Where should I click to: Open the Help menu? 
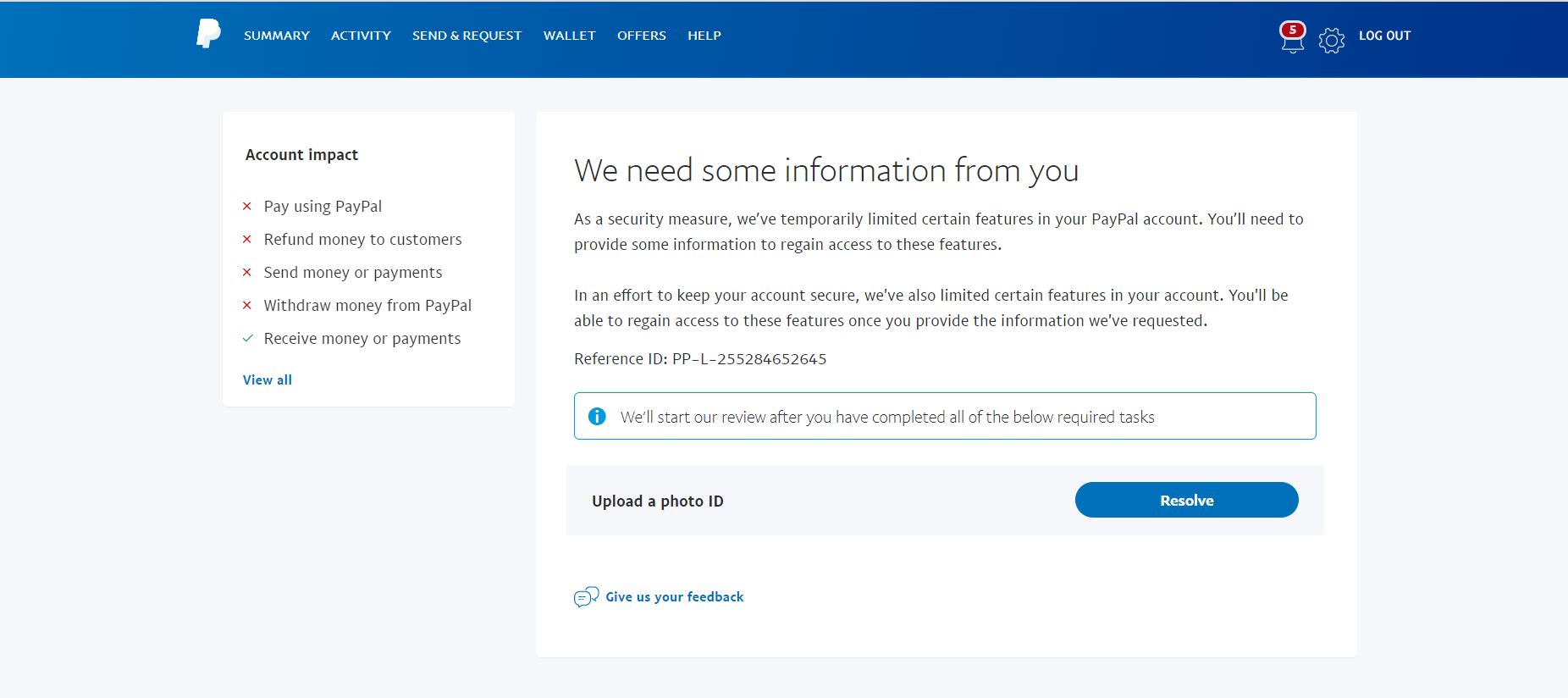point(704,36)
